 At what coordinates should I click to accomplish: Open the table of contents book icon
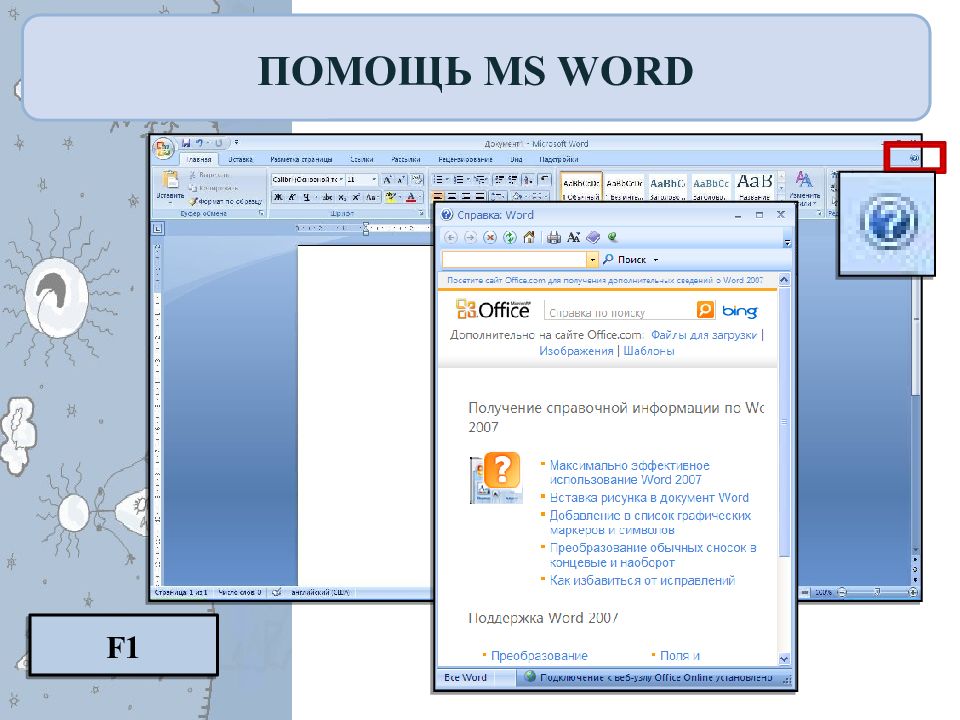pos(593,238)
